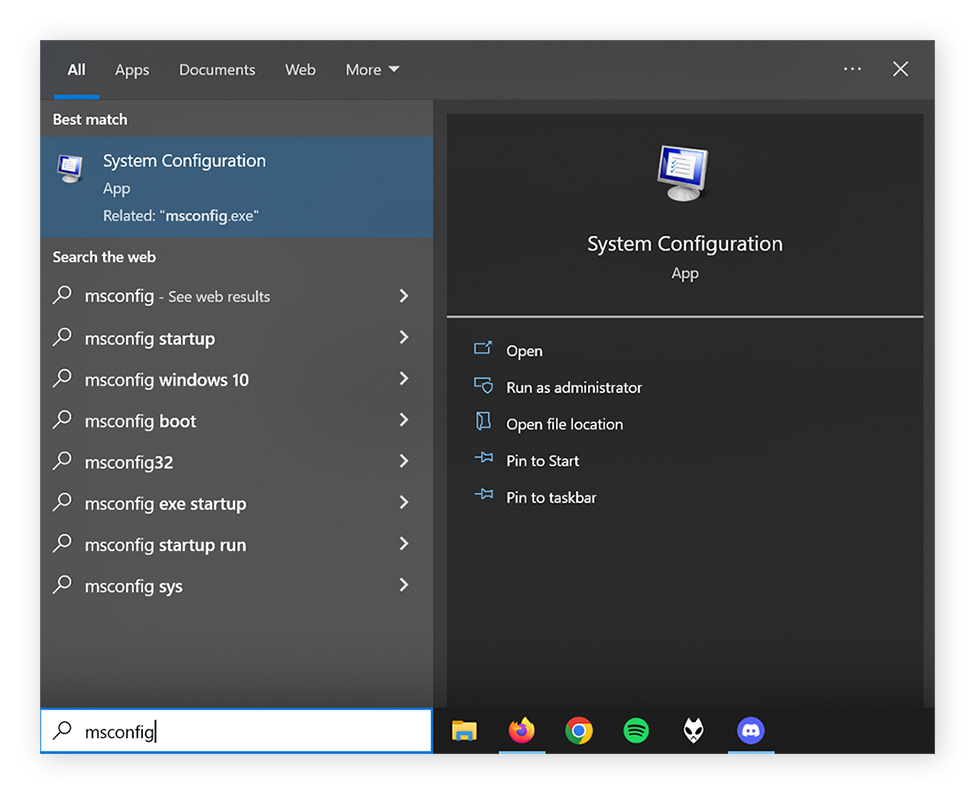Screen dimensions: 974x794
Task: Switch to the Apps tab
Action: coord(131,69)
